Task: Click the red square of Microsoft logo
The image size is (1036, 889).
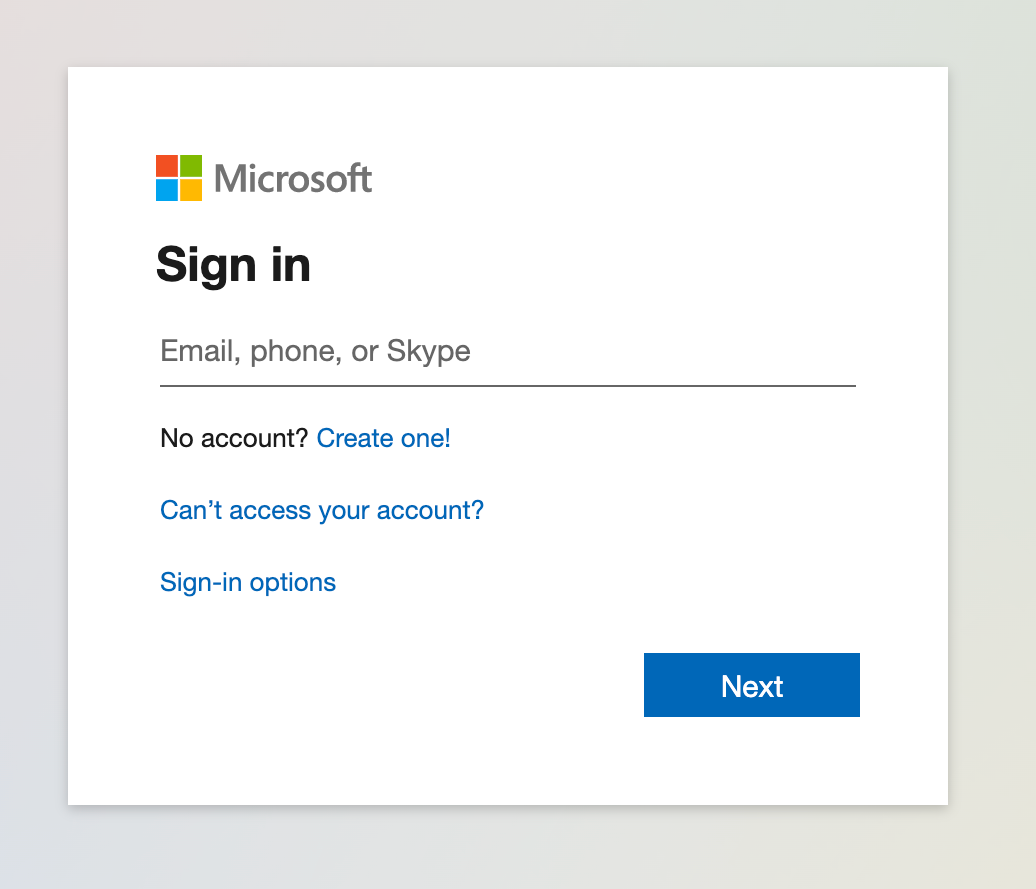Action: point(167,166)
